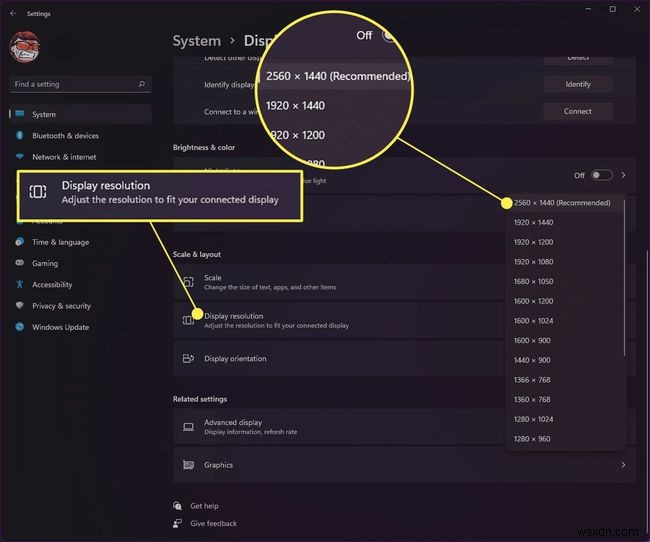650x542 pixels.
Task: Select 1440 × 900 resolution
Action: (x=565, y=360)
